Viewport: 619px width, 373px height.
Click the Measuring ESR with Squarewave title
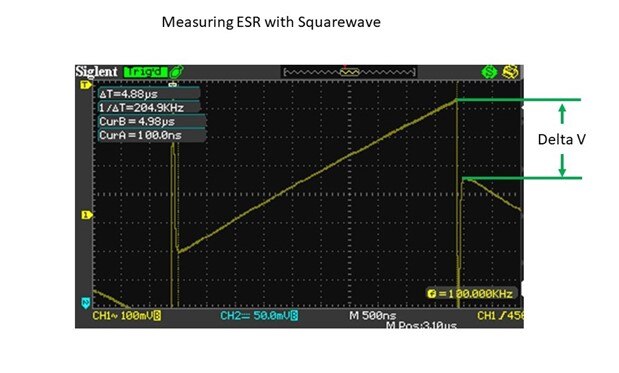coord(271,22)
